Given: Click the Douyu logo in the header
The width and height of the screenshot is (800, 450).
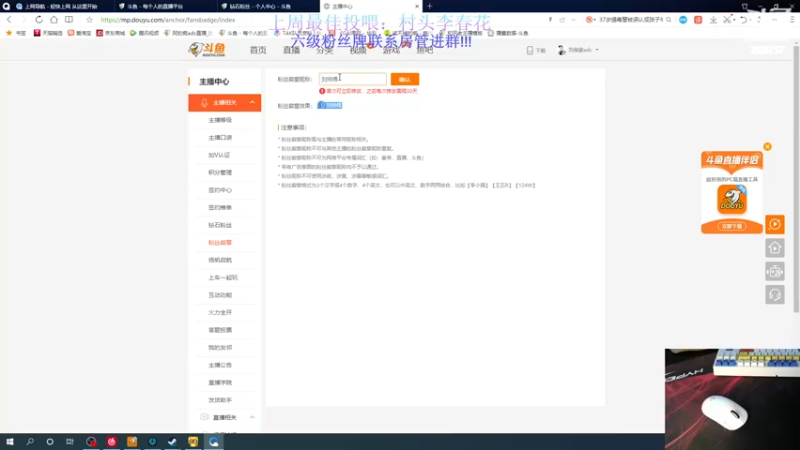Looking at the screenshot, I should pyautogui.click(x=207, y=49).
